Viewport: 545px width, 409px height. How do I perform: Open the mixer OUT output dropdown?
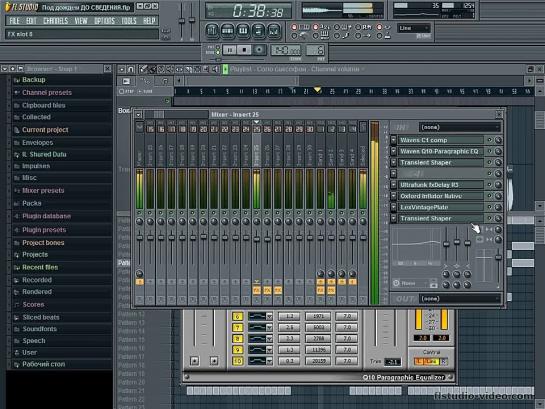(460, 298)
